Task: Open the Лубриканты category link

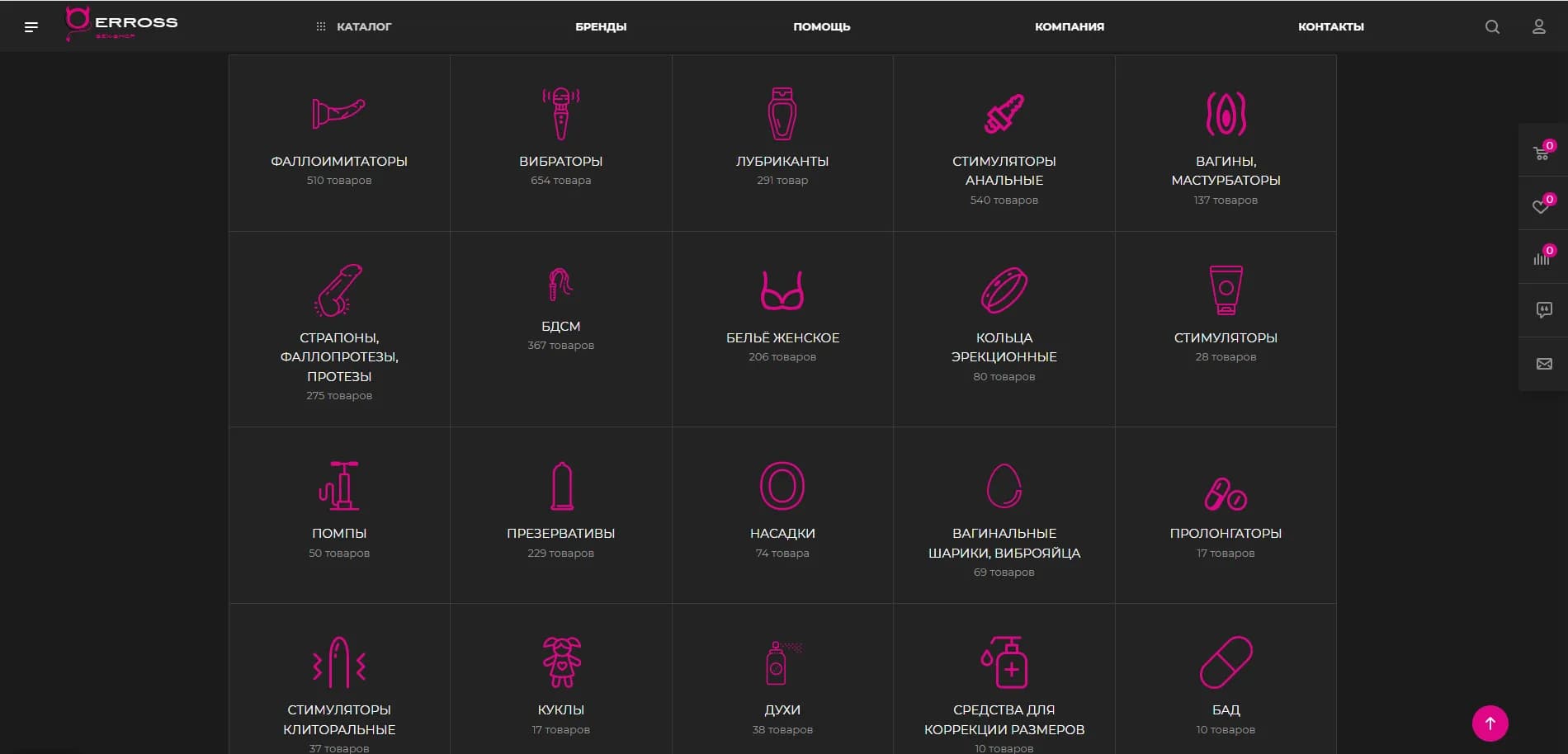Action: coord(782,162)
